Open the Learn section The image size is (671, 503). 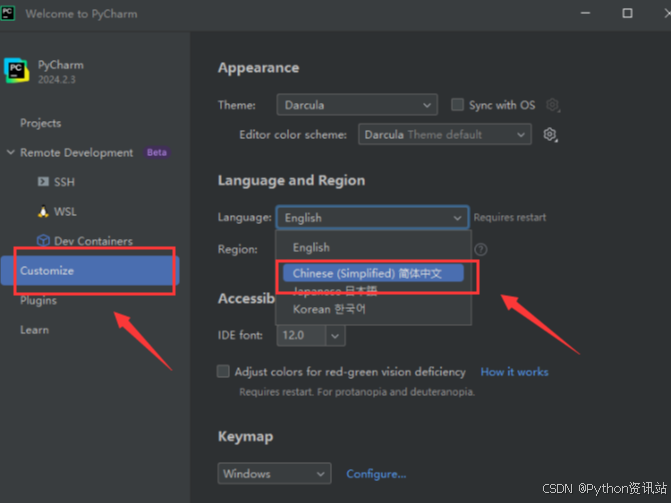[x=34, y=330]
